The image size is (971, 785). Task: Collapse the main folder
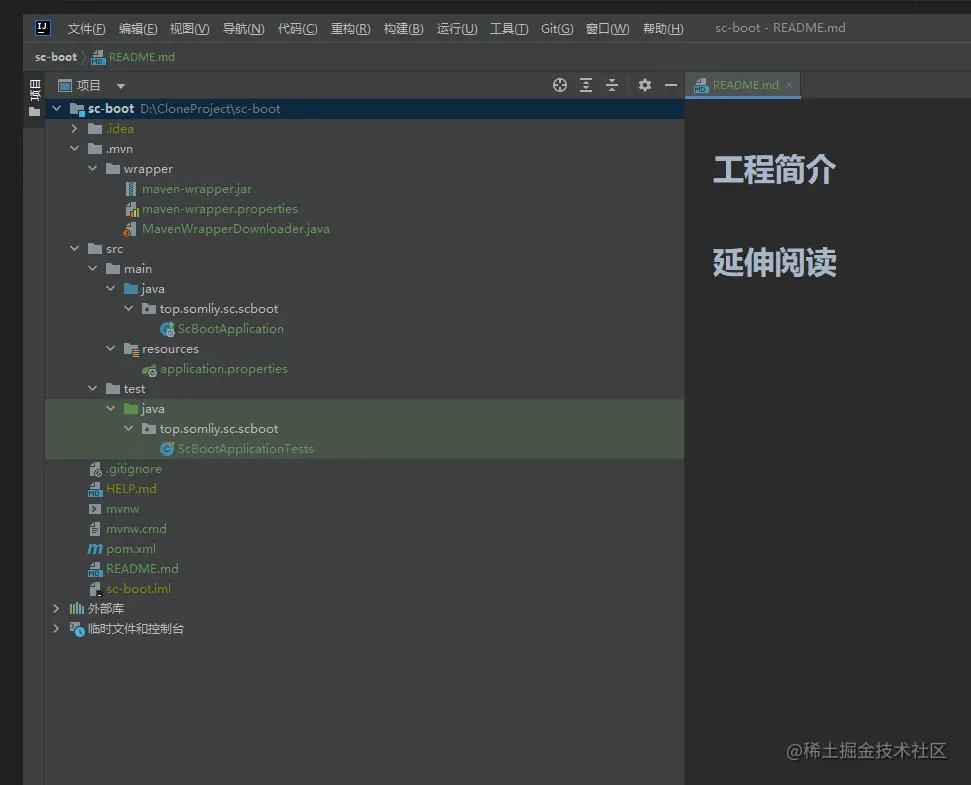92,268
